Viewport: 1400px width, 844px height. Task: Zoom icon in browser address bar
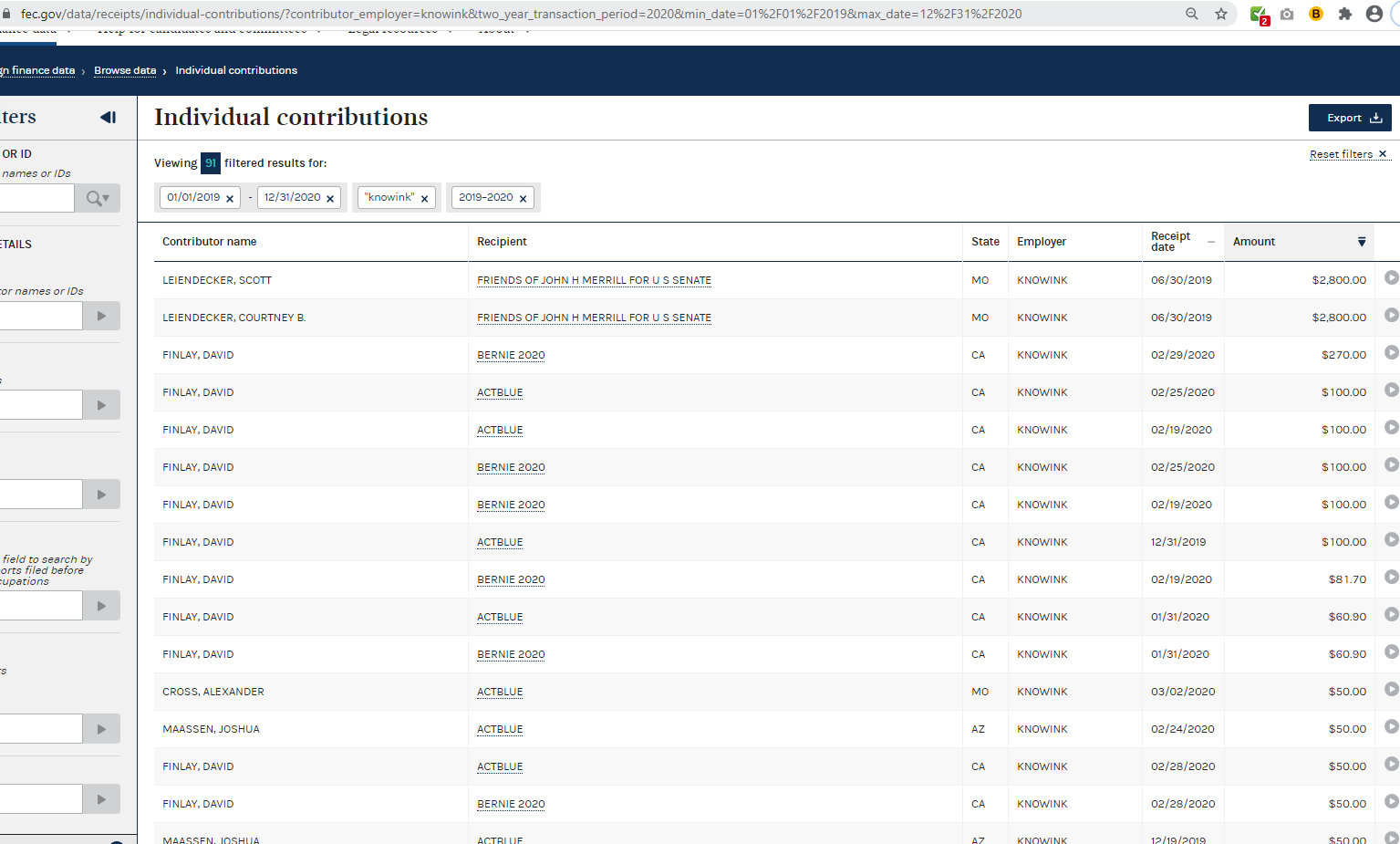coord(1192,14)
